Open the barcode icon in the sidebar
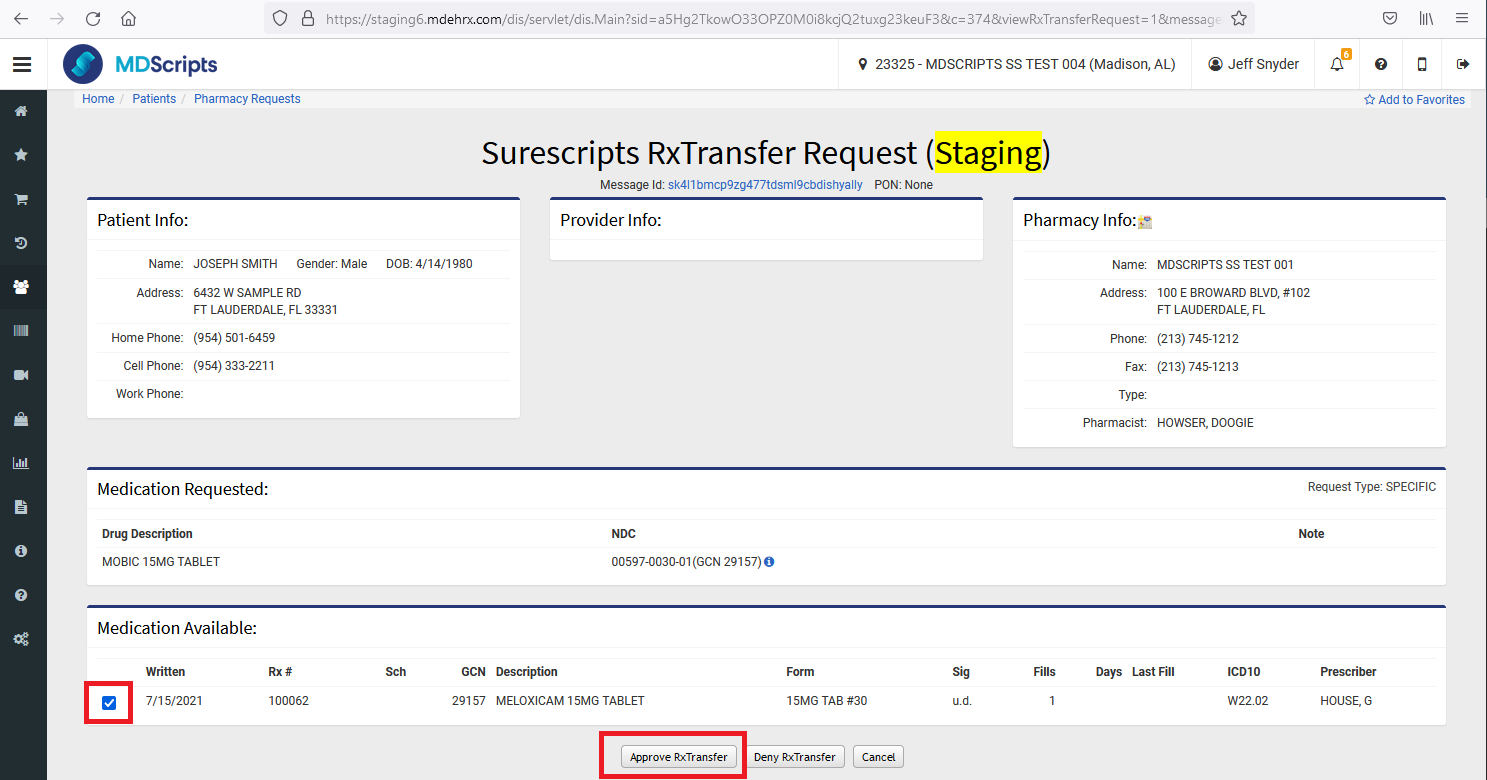Image resolution: width=1487 pixels, height=780 pixels. click(x=21, y=331)
